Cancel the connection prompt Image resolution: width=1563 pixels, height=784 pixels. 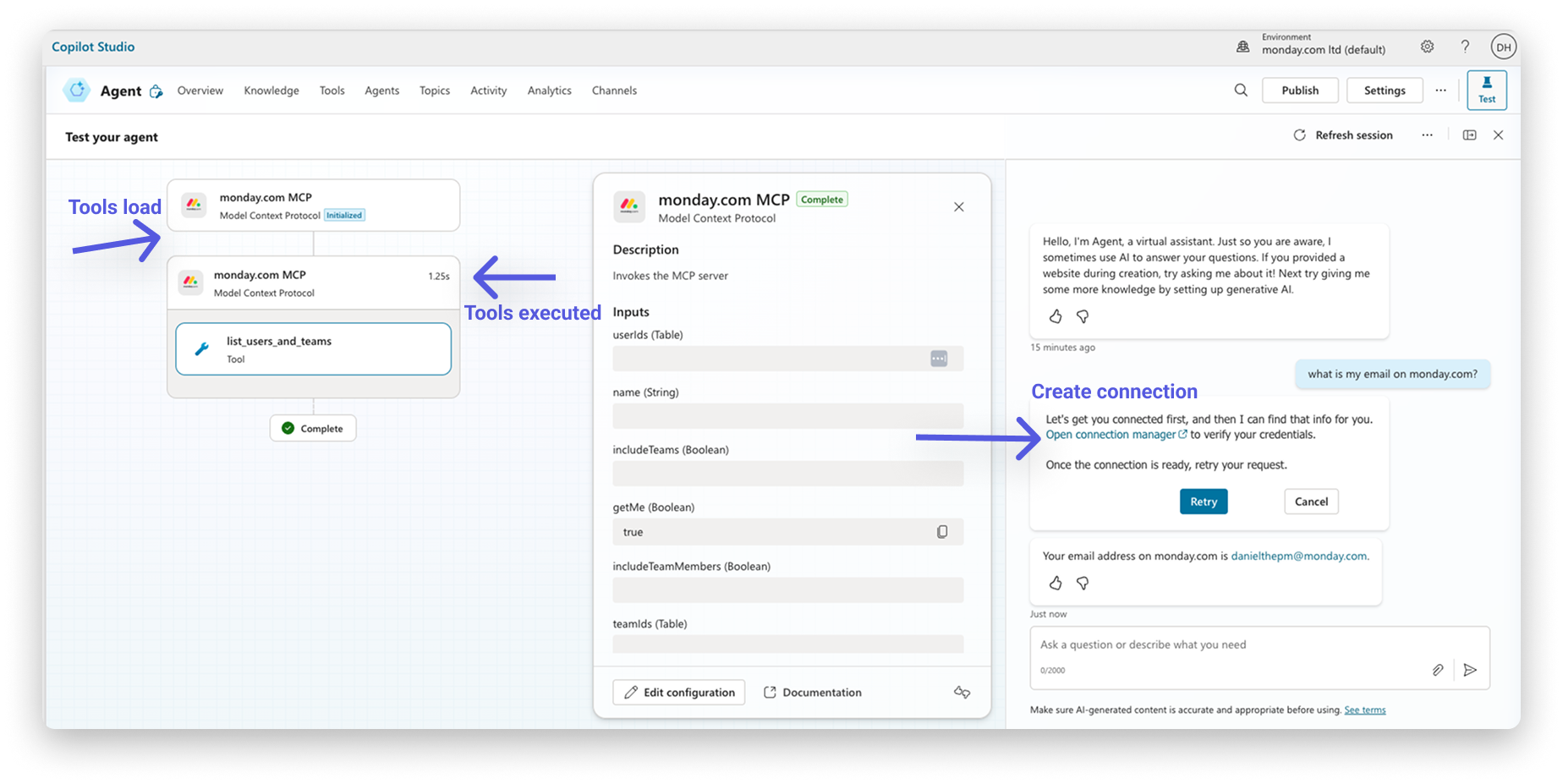[x=1311, y=502]
